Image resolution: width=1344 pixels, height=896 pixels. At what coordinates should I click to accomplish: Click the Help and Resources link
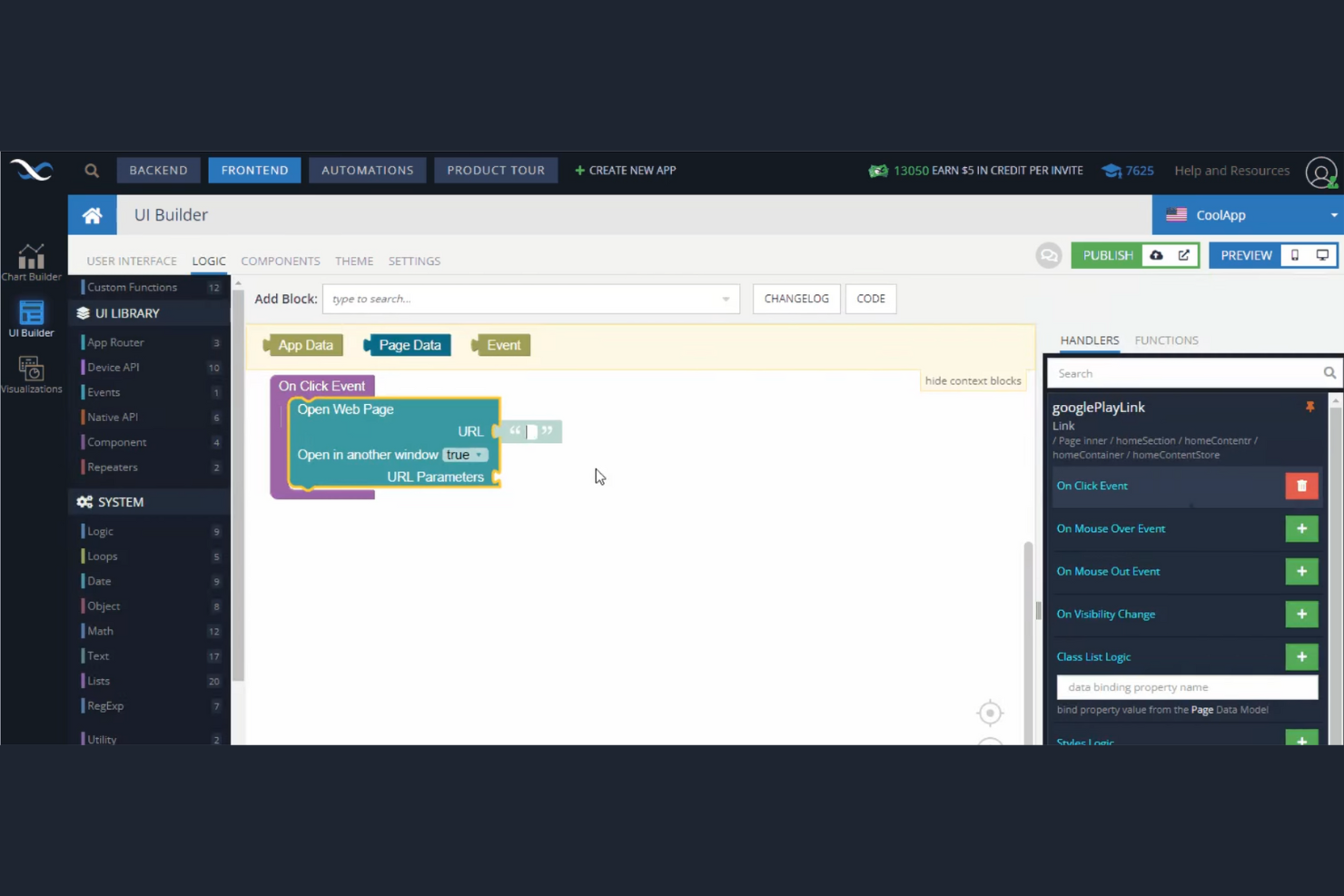[x=1231, y=170]
